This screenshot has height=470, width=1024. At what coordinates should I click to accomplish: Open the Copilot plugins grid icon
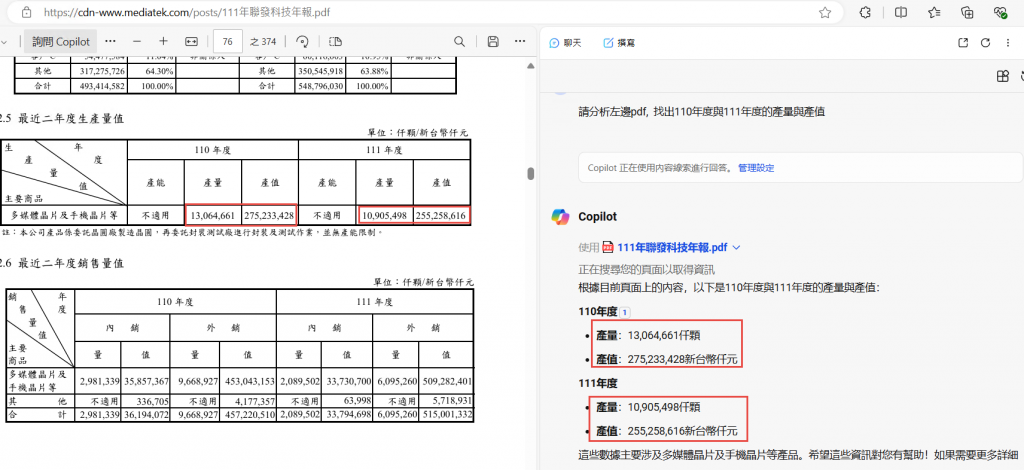coord(1003,76)
